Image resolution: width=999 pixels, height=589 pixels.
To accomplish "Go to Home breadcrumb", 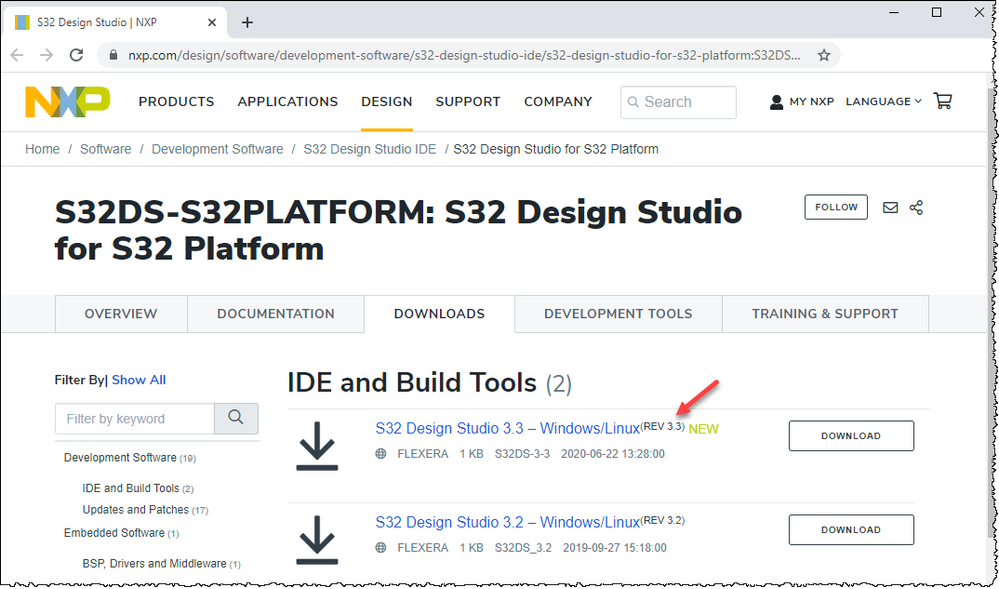I will [x=43, y=149].
